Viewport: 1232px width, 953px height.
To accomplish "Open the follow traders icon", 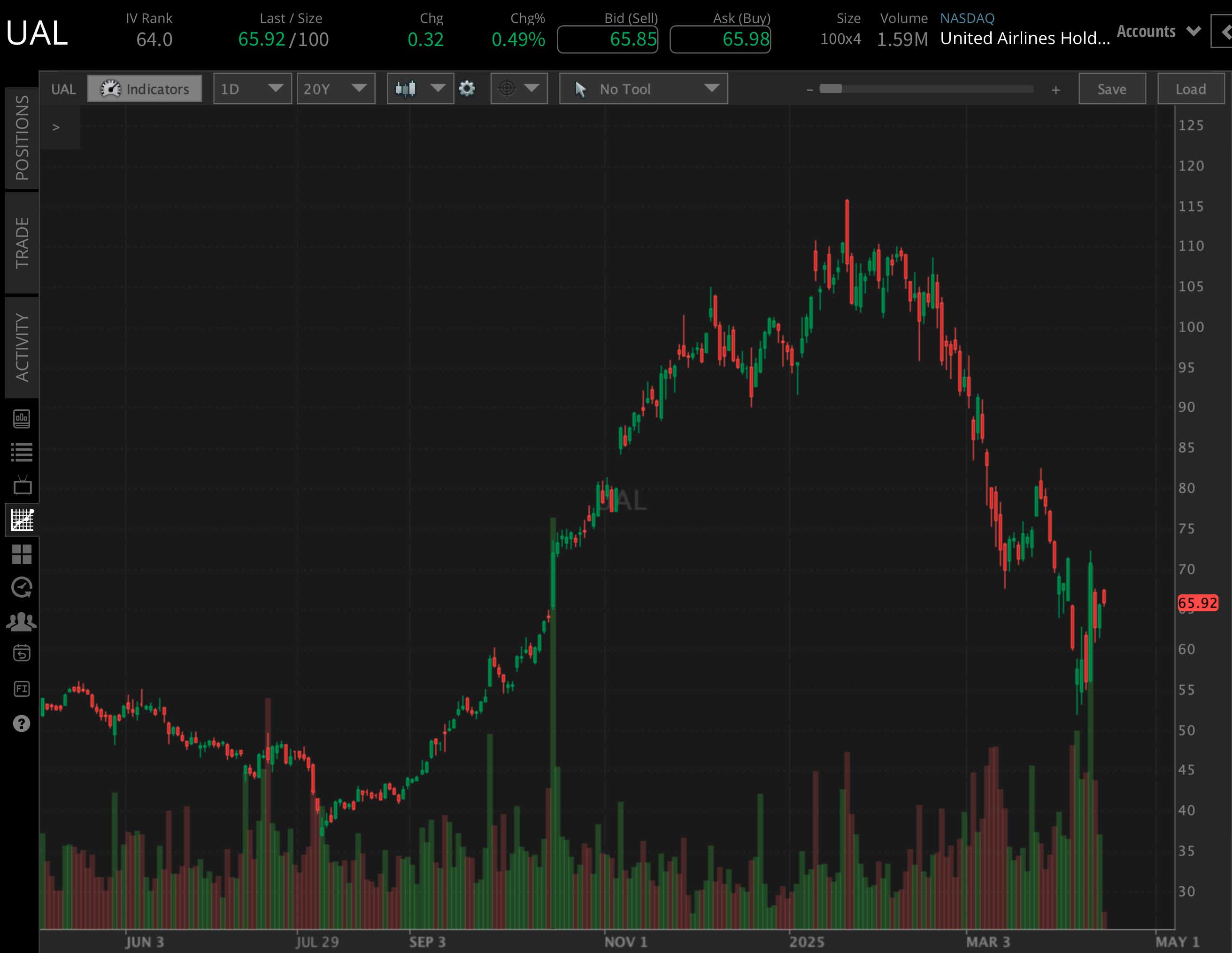I will (x=23, y=620).
